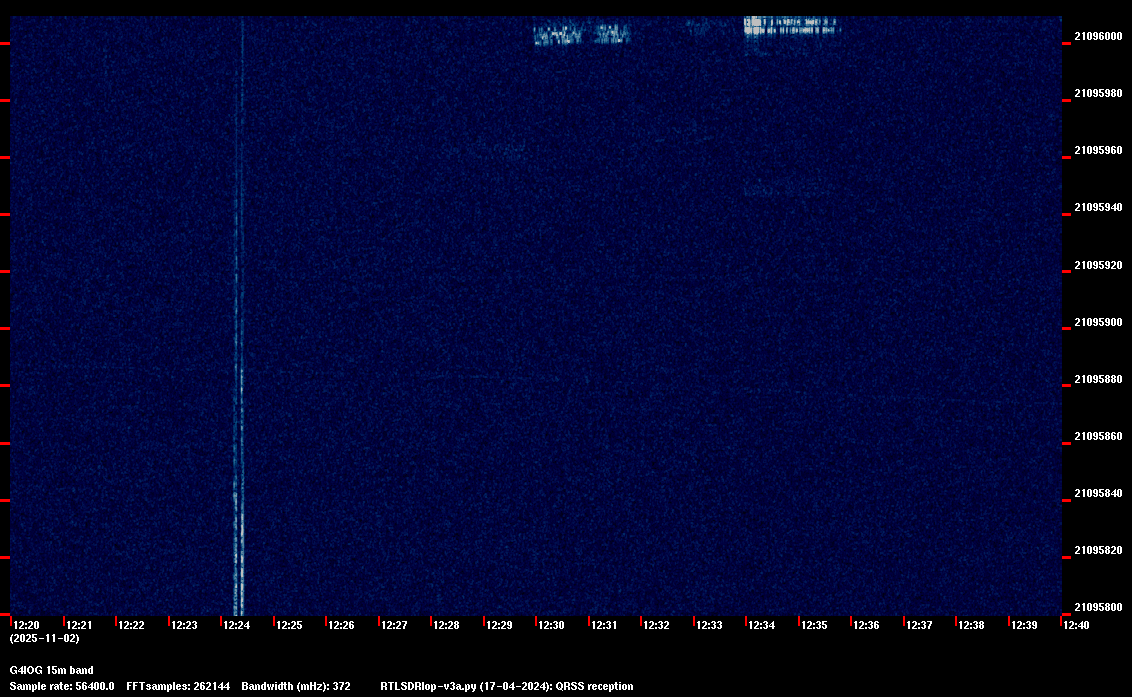Click the 12:24 time axis label
Image resolution: width=1132 pixels, height=697 pixels.
pos(236,625)
